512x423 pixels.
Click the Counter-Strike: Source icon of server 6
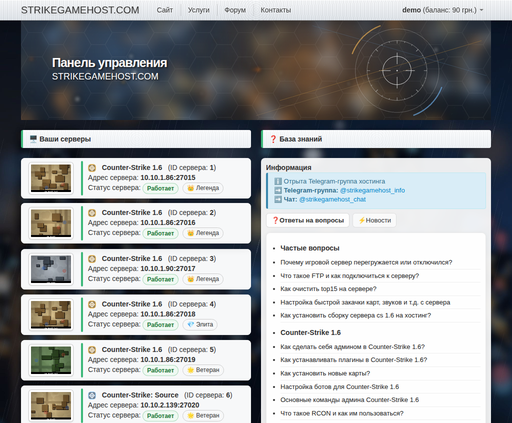point(92,395)
